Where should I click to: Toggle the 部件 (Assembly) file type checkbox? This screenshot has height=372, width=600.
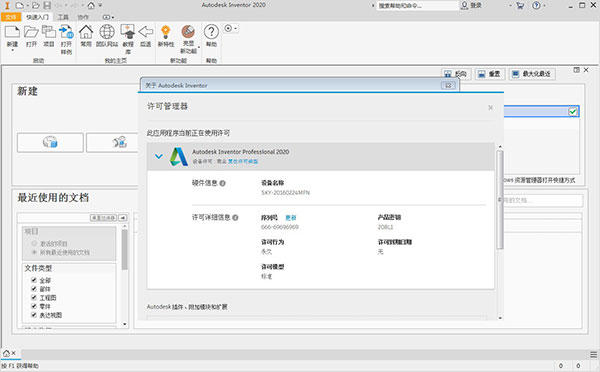pyautogui.click(x=34, y=289)
